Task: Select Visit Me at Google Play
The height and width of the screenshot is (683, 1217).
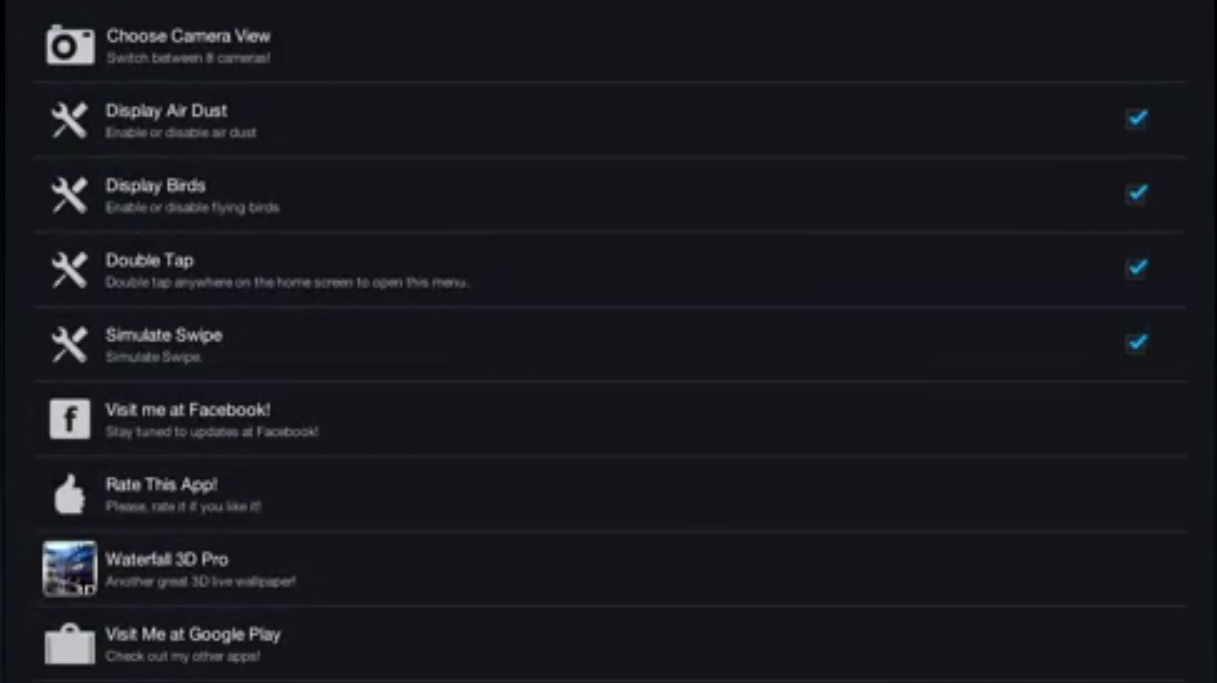Action: [610, 644]
